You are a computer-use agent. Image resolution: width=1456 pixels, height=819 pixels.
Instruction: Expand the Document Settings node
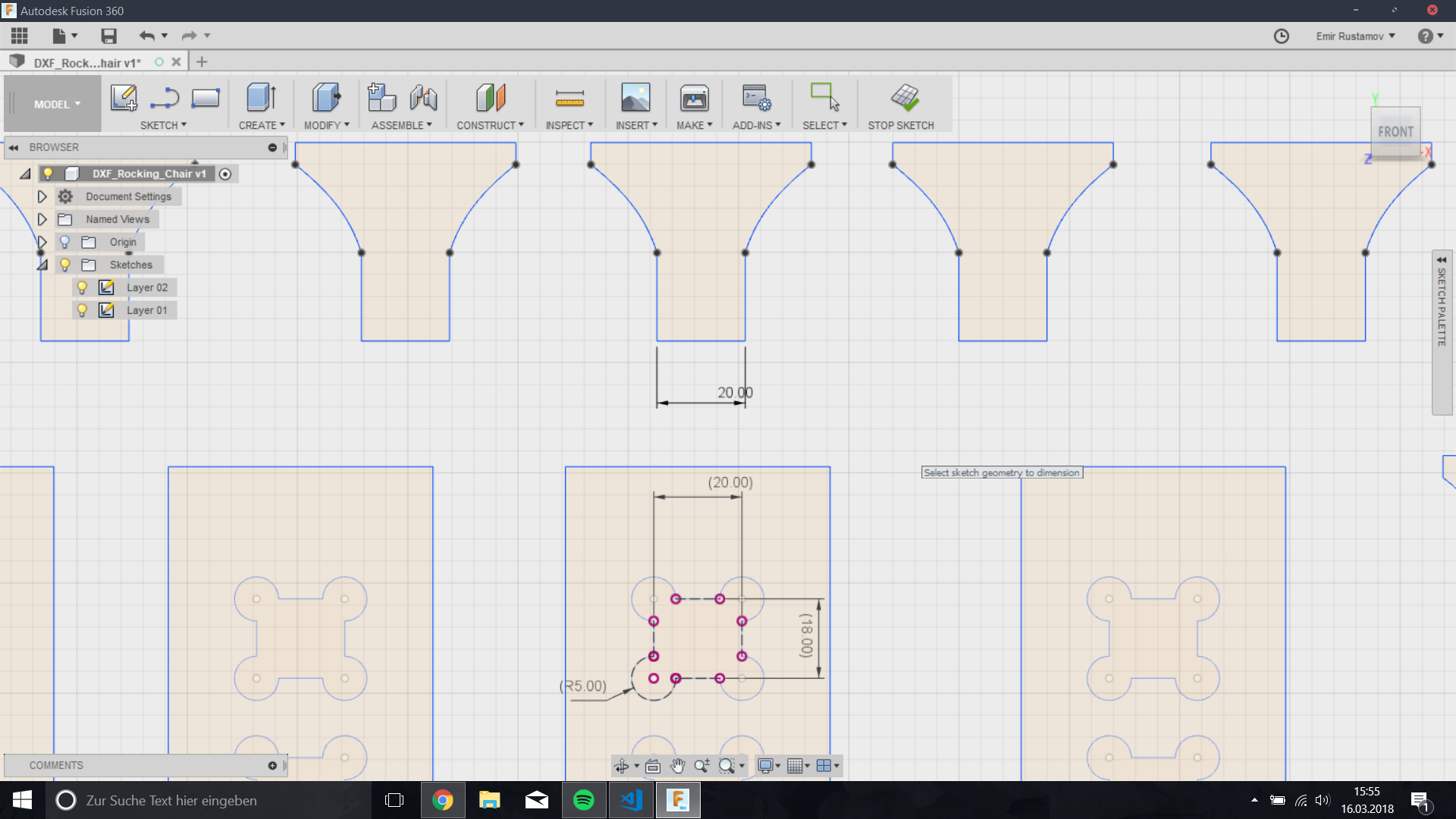coord(42,196)
